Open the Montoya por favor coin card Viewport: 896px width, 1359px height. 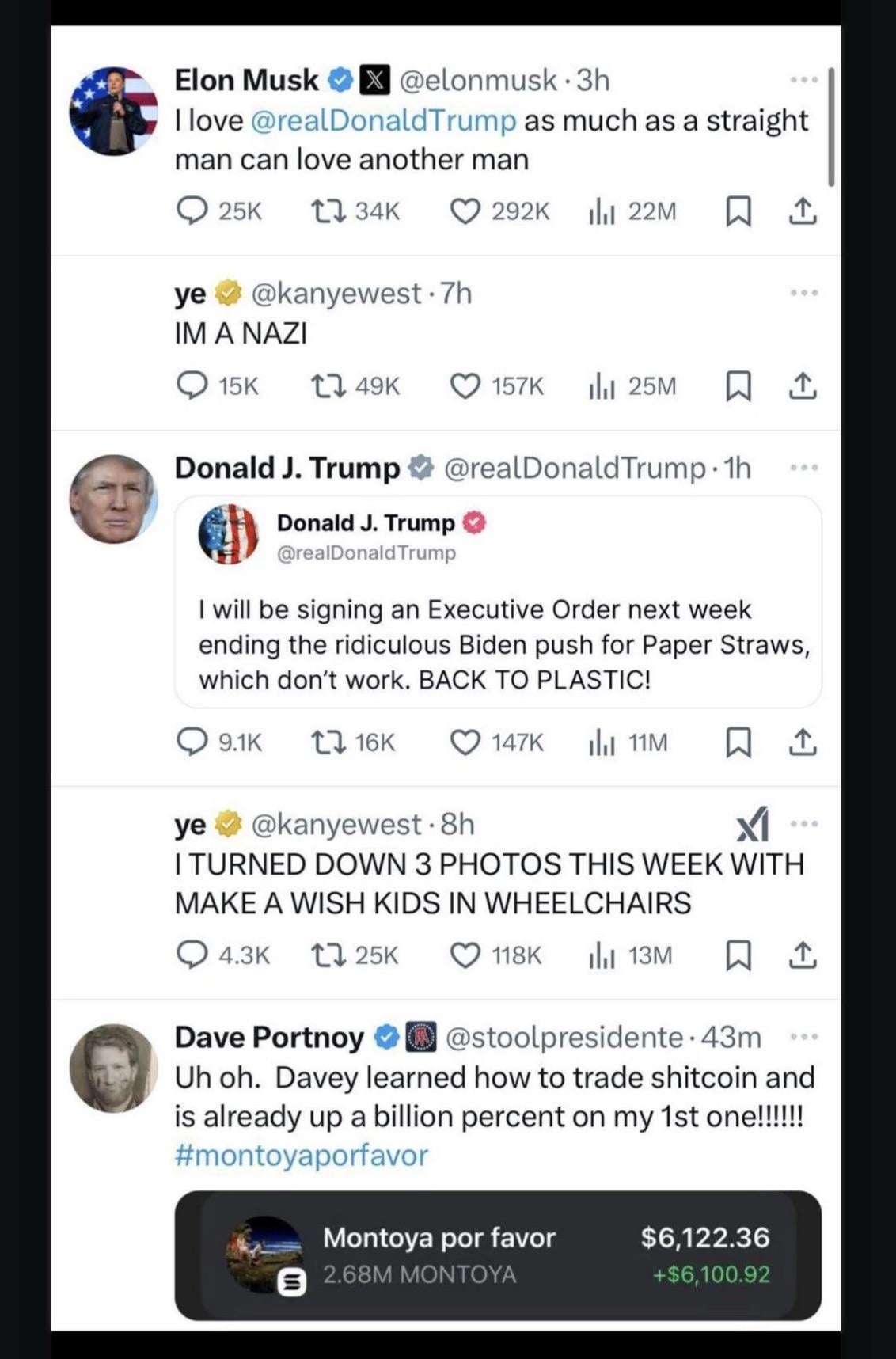click(498, 1255)
